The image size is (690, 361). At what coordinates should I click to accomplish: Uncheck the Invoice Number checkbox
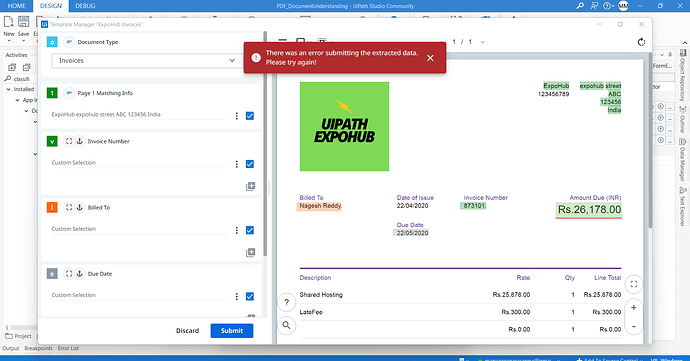click(250, 164)
